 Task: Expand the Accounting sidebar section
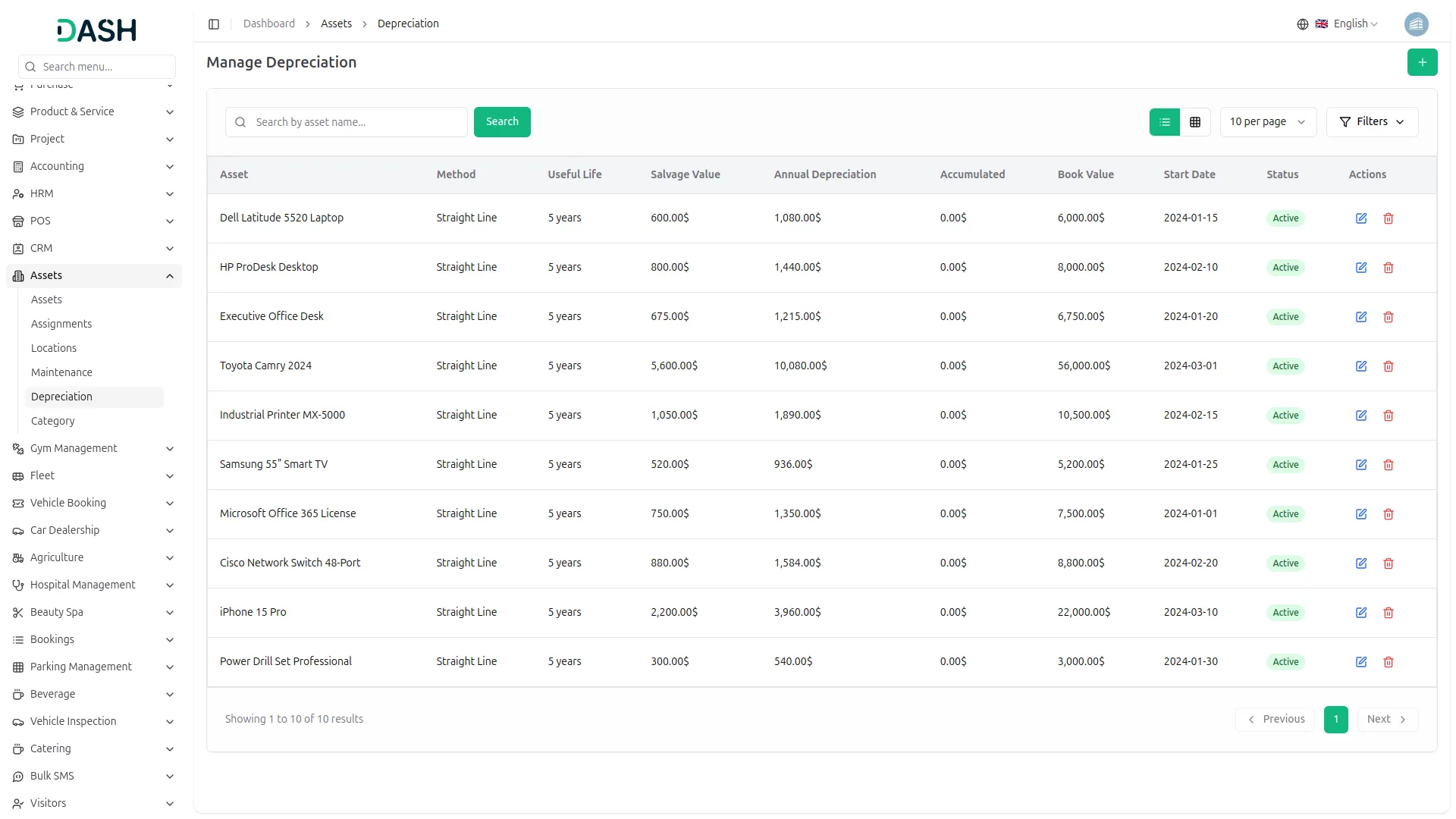(57, 166)
